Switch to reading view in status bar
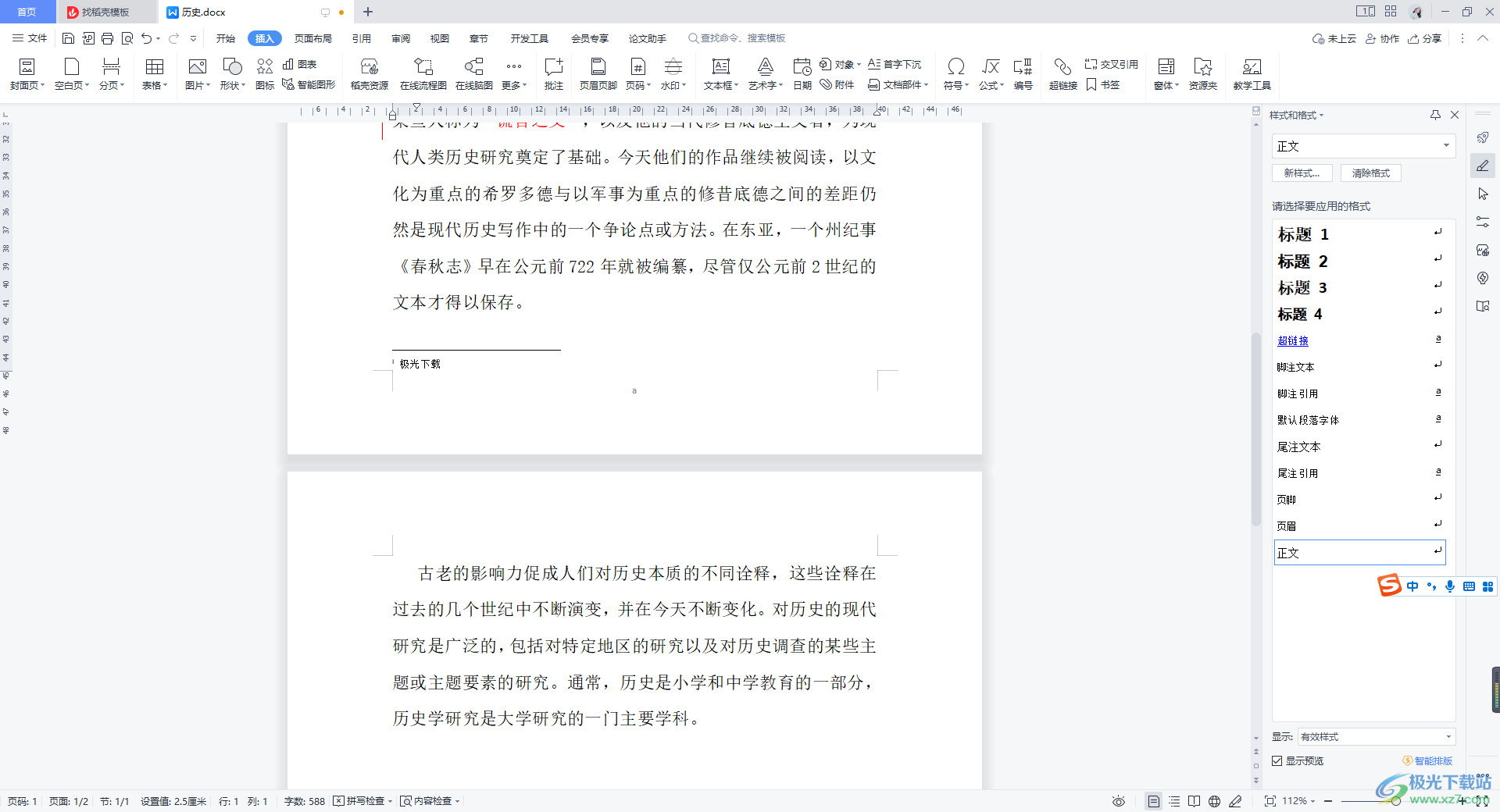This screenshot has height=812, width=1500. click(x=1194, y=801)
